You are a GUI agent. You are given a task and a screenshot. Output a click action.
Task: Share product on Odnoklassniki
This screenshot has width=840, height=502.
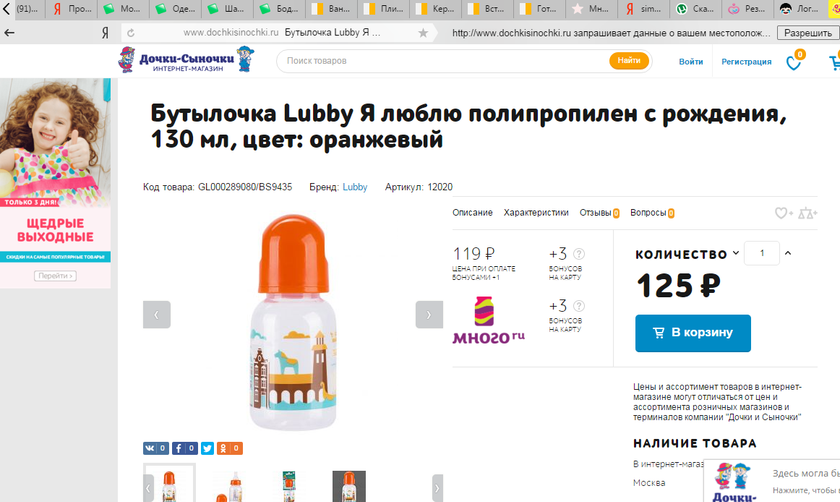(x=230, y=448)
